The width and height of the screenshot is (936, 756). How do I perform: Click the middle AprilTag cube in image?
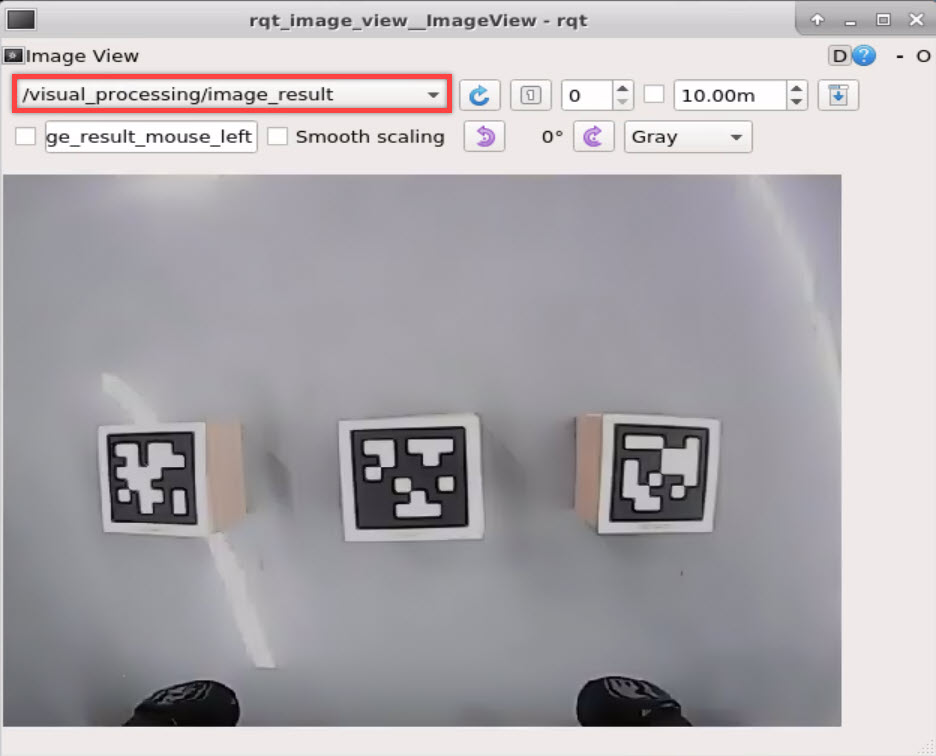(x=411, y=477)
